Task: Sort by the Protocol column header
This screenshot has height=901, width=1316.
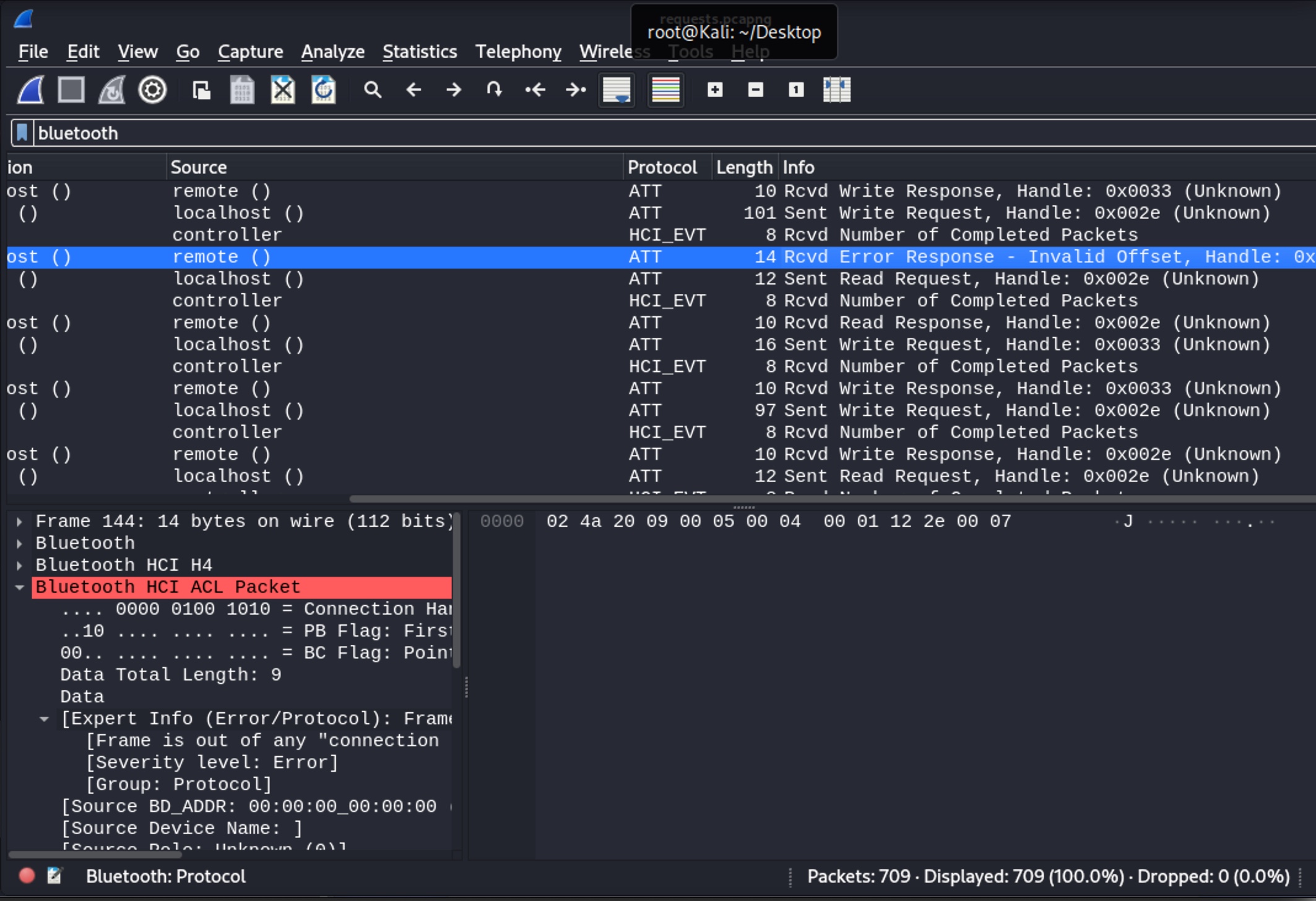Action: click(667, 167)
